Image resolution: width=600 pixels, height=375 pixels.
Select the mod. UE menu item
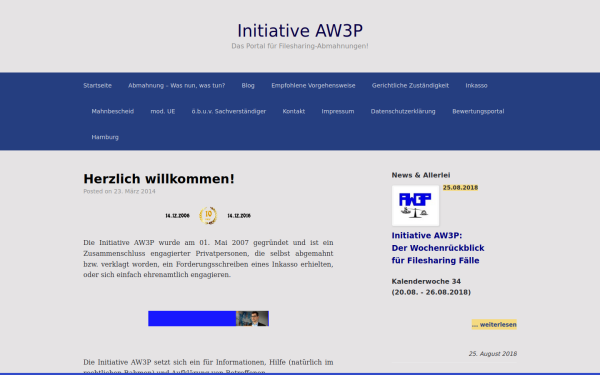point(163,111)
